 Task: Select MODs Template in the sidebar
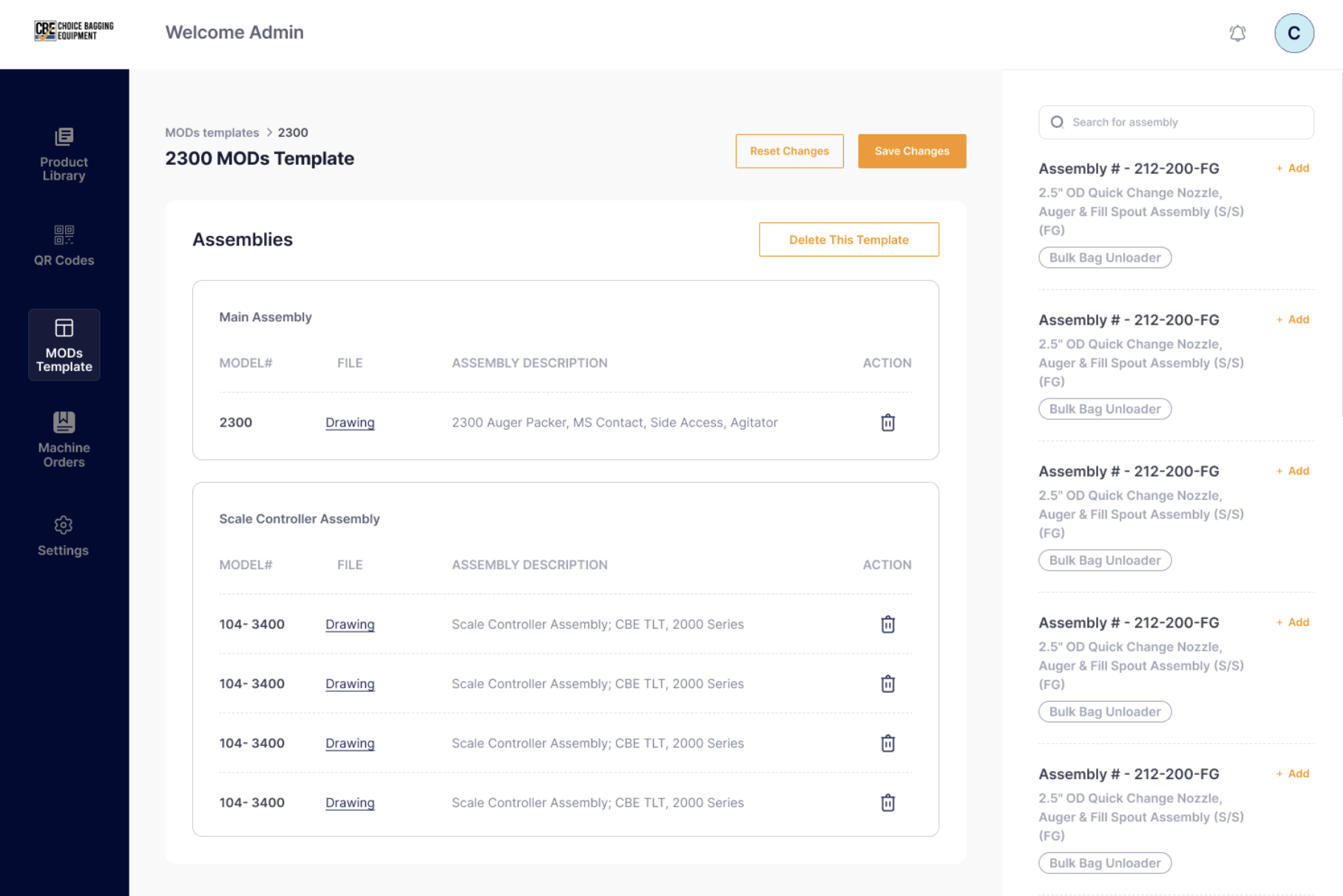coord(64,345)
